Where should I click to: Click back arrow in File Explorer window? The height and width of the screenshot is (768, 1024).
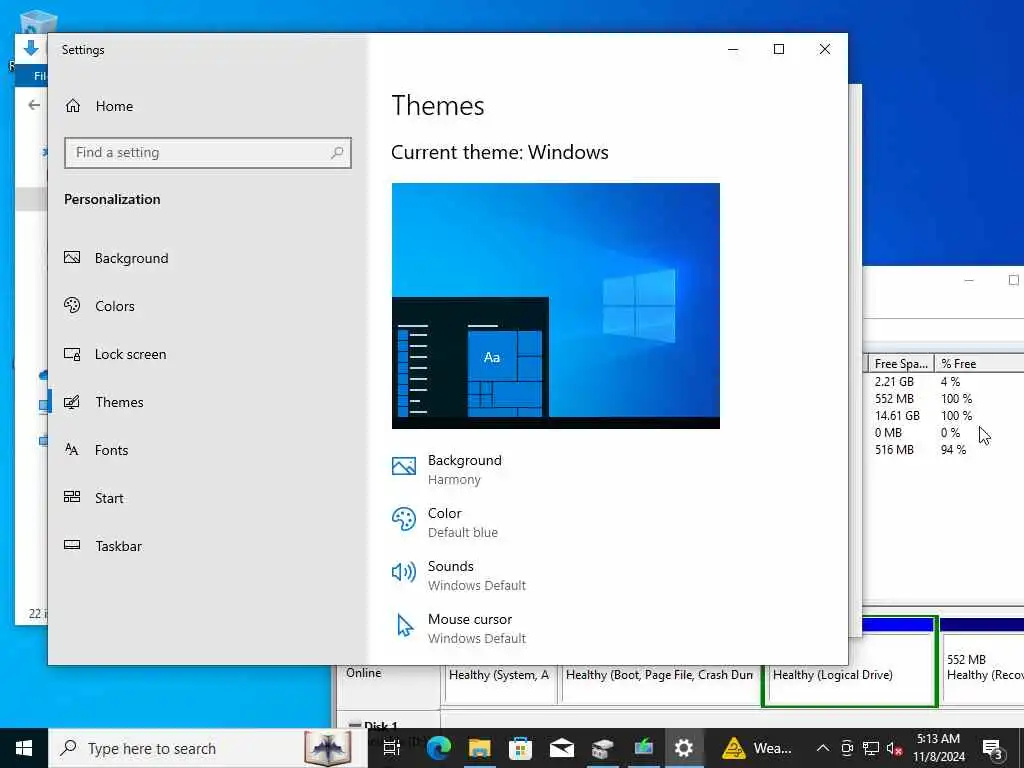(34, 105)
